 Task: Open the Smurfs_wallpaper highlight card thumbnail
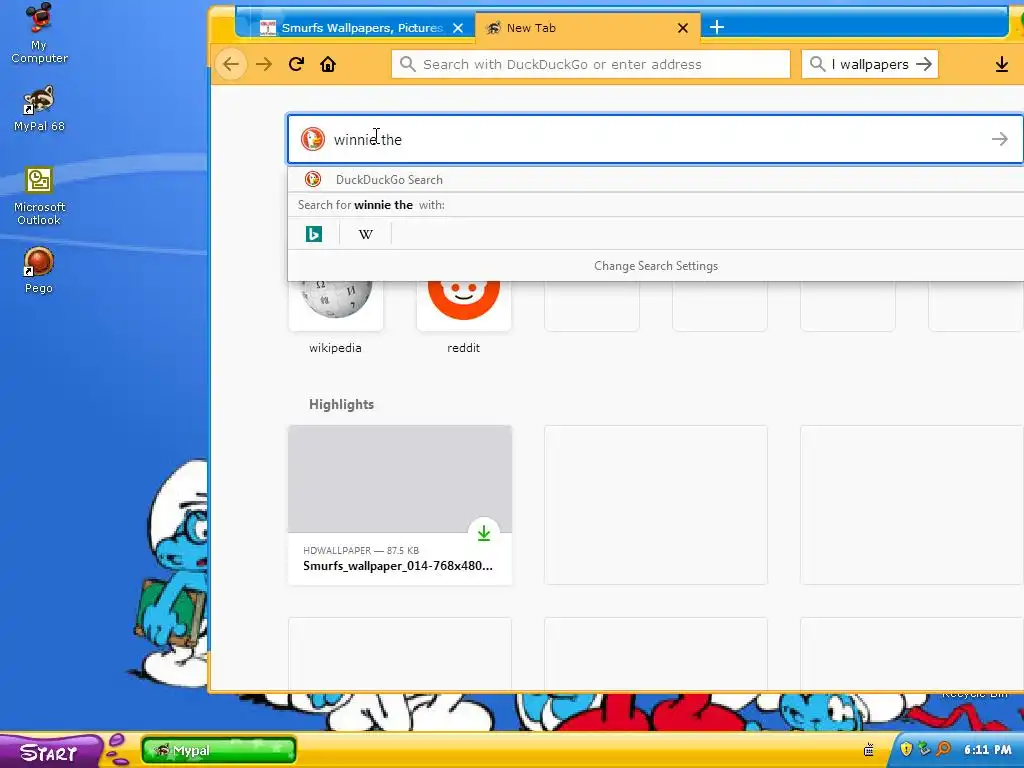coord(400,479)
